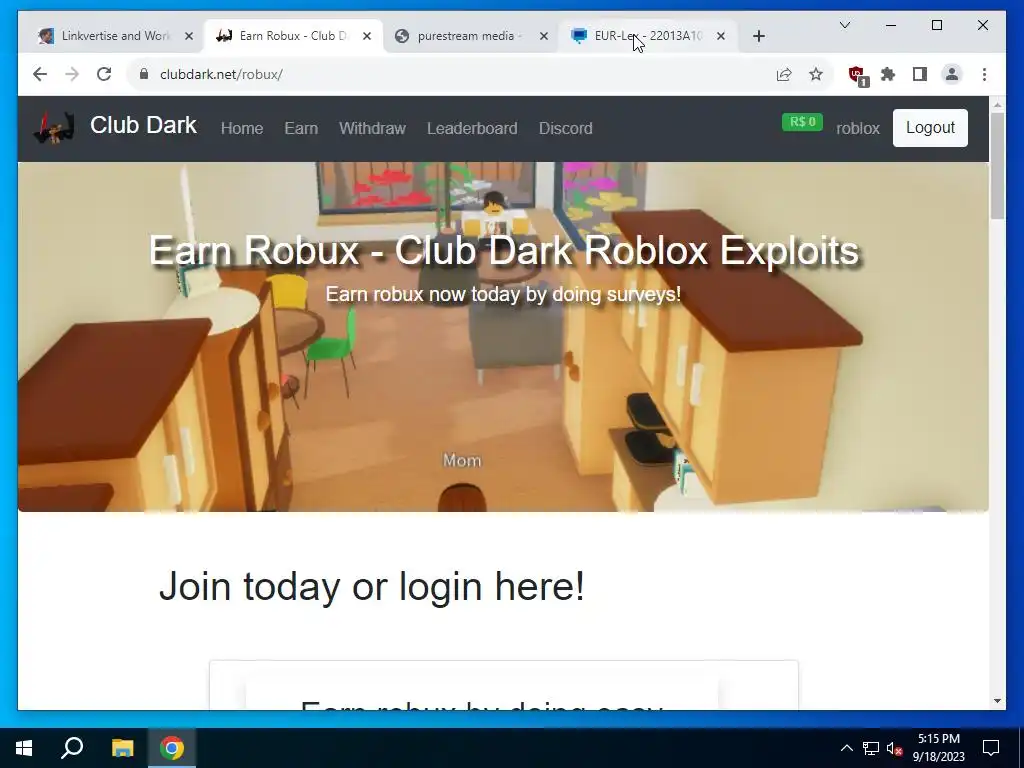The height and width of the screenshot is (768, 1024).
Task: Click the address bar URL field
Action: pos(457,74)
